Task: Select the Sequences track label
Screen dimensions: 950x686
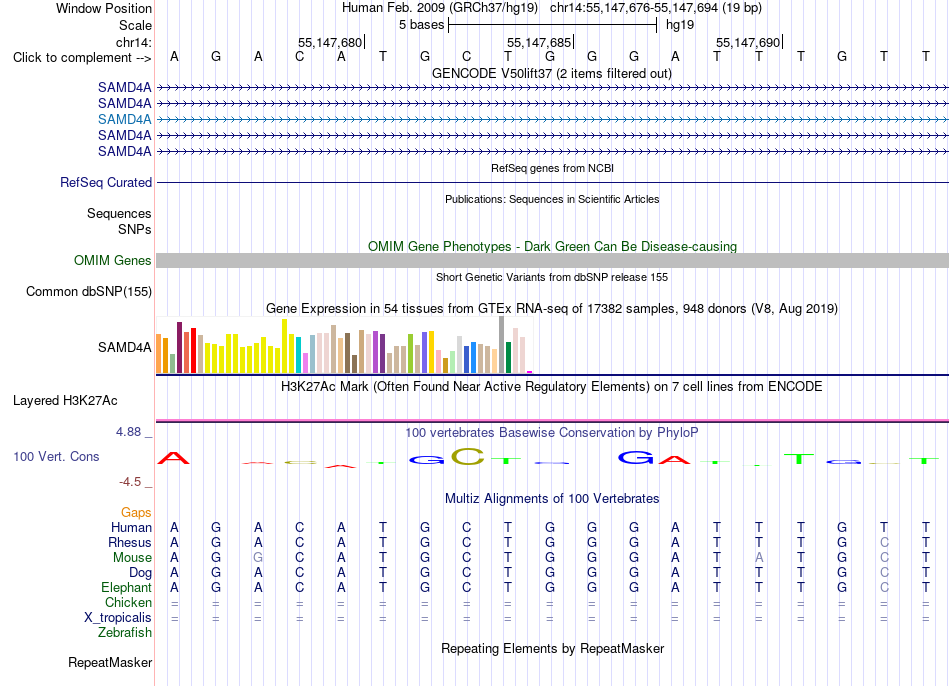Action: pyautogui.click(x=119, y=213)
